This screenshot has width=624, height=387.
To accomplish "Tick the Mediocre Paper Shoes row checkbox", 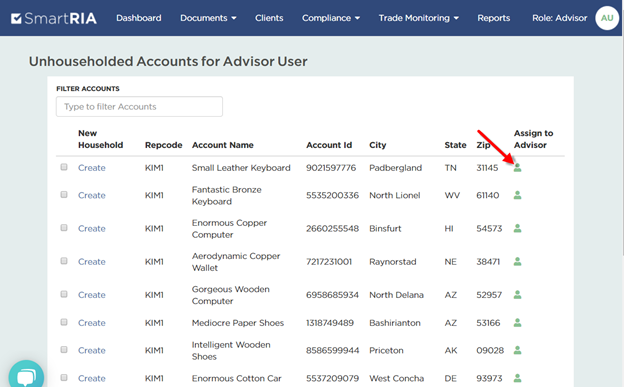I will (64, 322).
